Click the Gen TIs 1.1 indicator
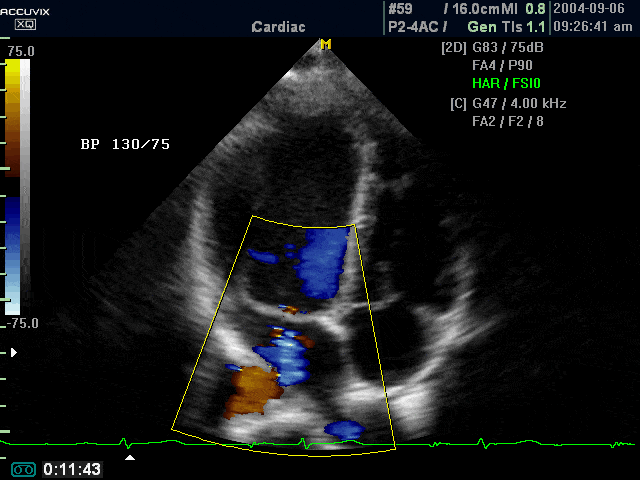The height and width of the screenshot is (480, 640). (x=506, y=27)
